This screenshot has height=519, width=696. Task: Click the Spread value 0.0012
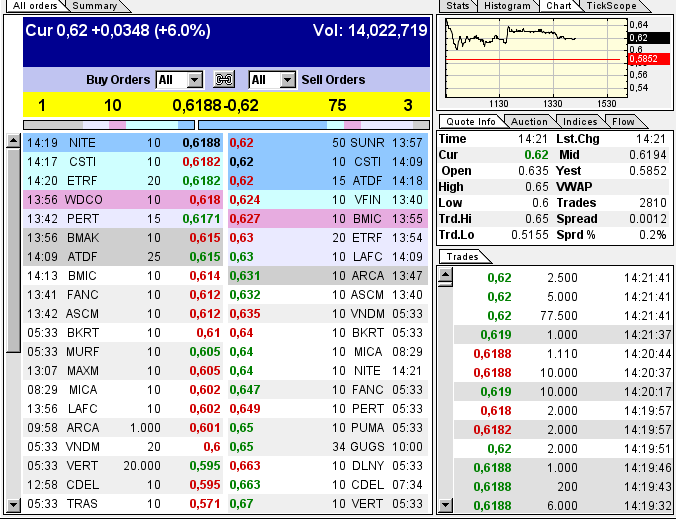[x=648, y=219]
